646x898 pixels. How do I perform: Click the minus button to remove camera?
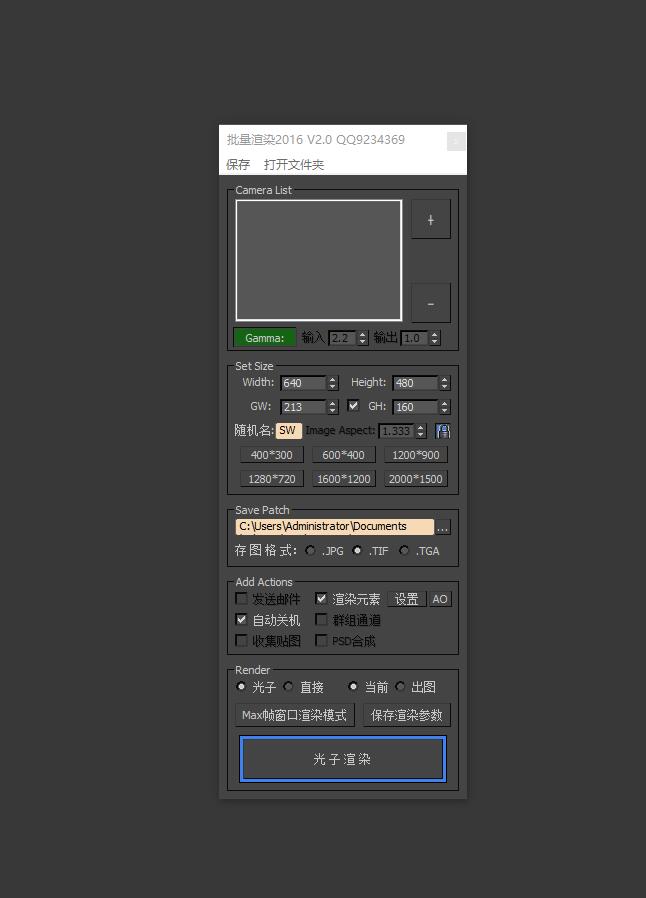point(431,303)
